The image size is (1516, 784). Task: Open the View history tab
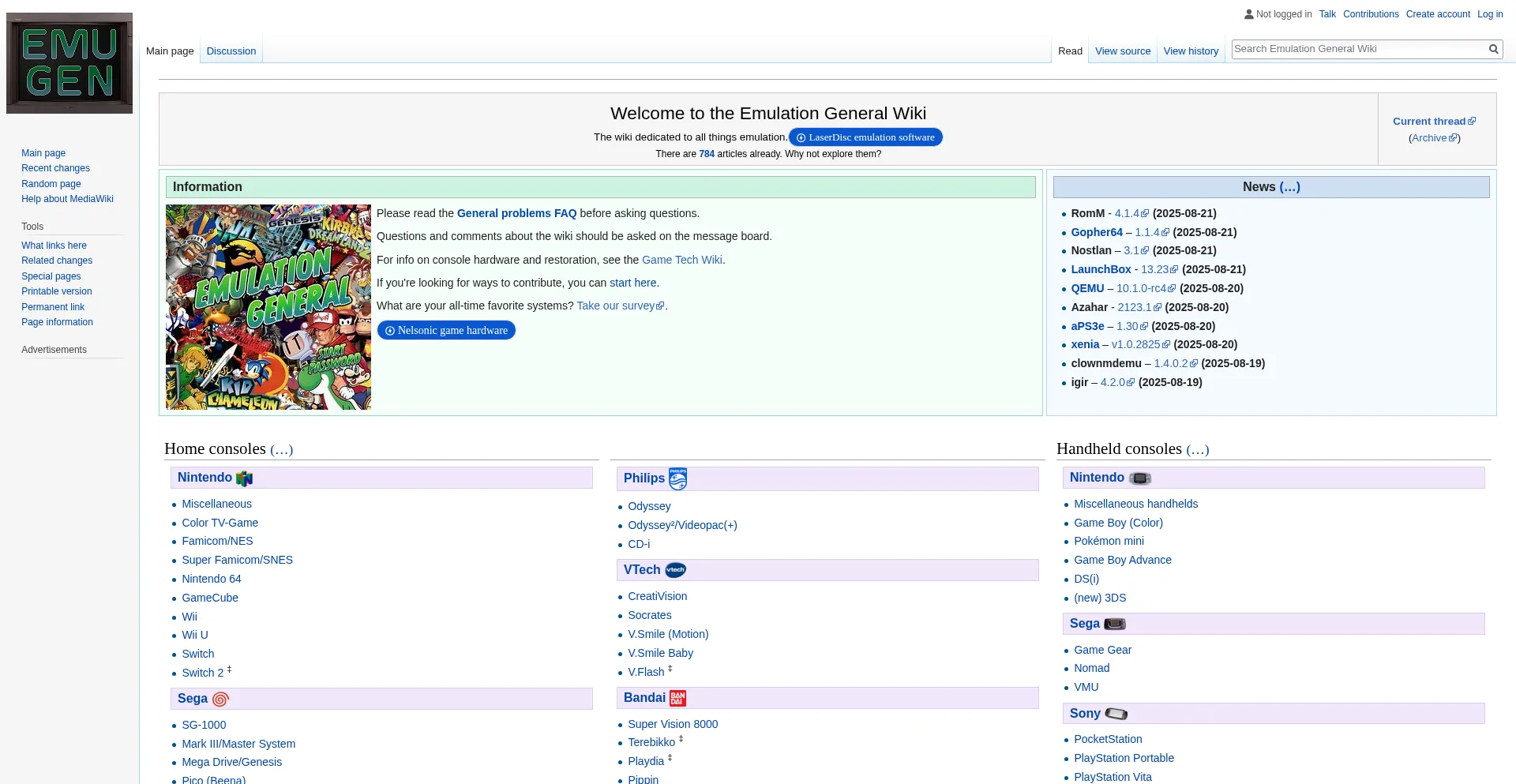[1191, 51]
